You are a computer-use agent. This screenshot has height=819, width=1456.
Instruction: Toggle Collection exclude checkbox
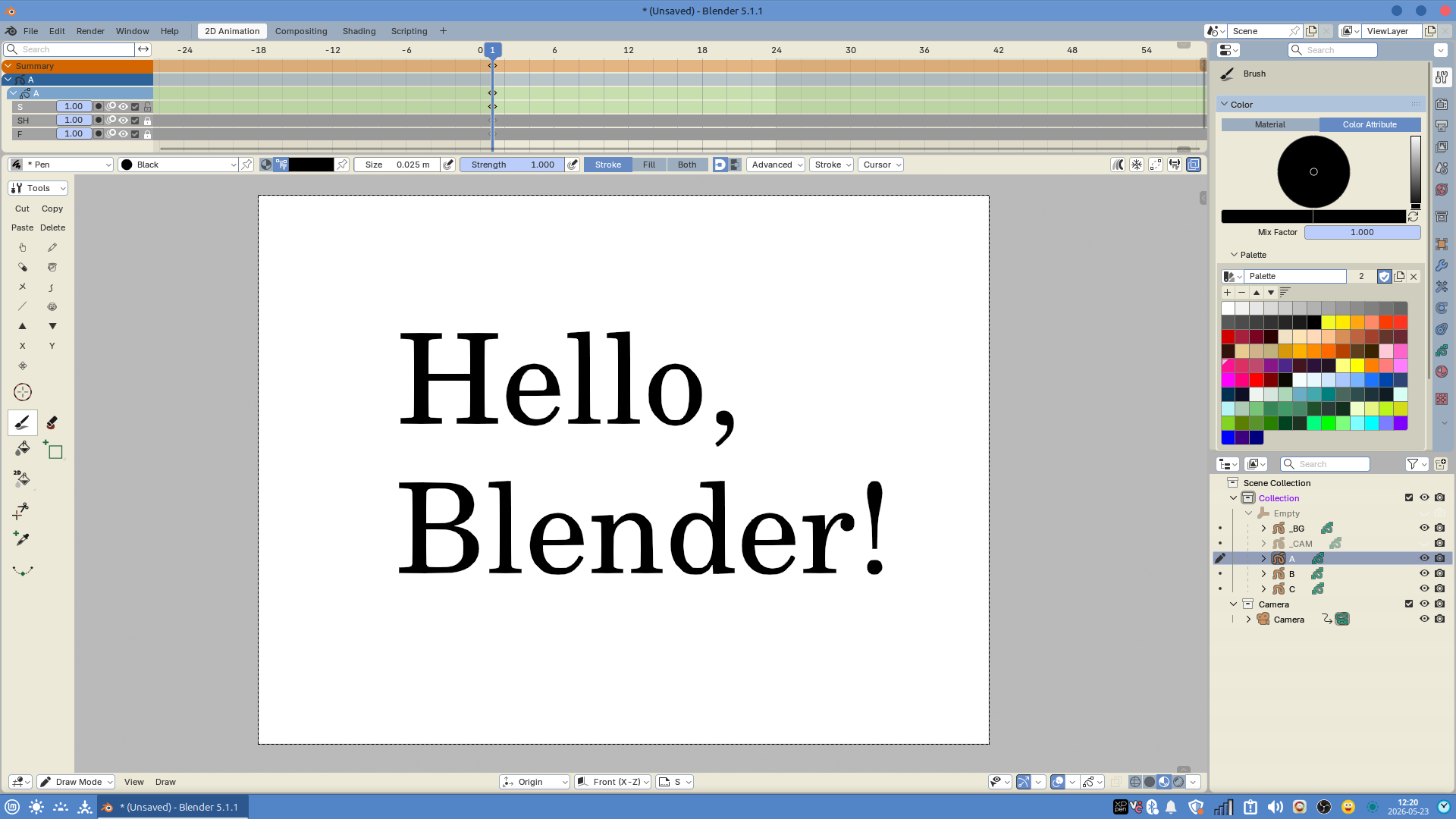(x=1409, y=498)
